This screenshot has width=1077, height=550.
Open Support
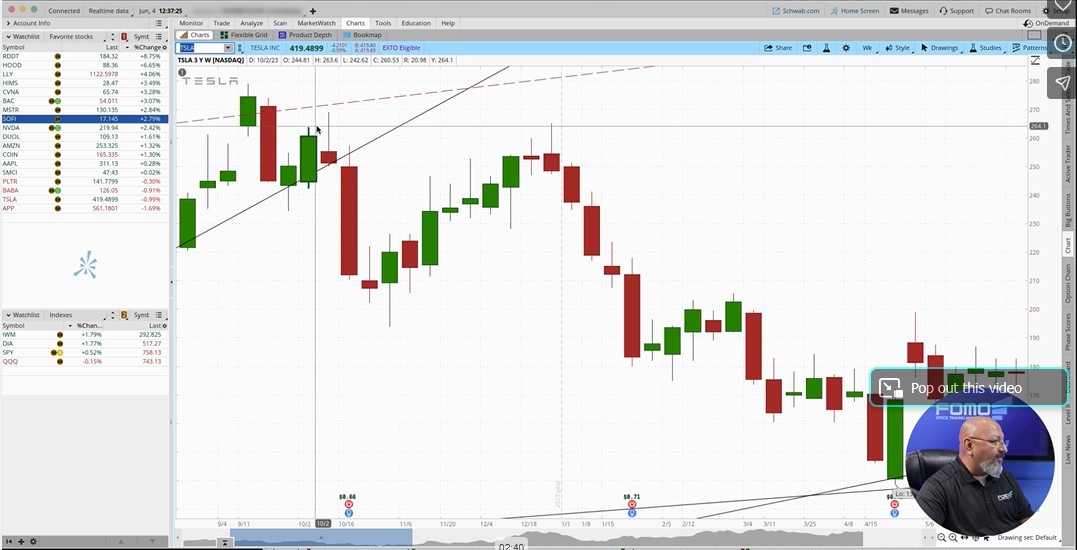956,11
